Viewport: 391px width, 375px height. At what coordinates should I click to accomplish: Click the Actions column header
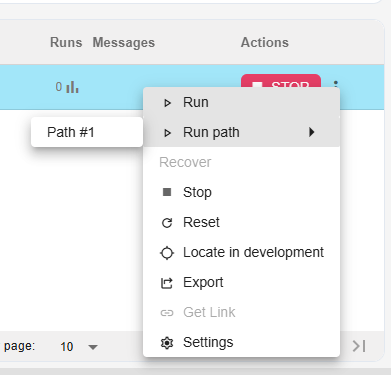[265, 42]
